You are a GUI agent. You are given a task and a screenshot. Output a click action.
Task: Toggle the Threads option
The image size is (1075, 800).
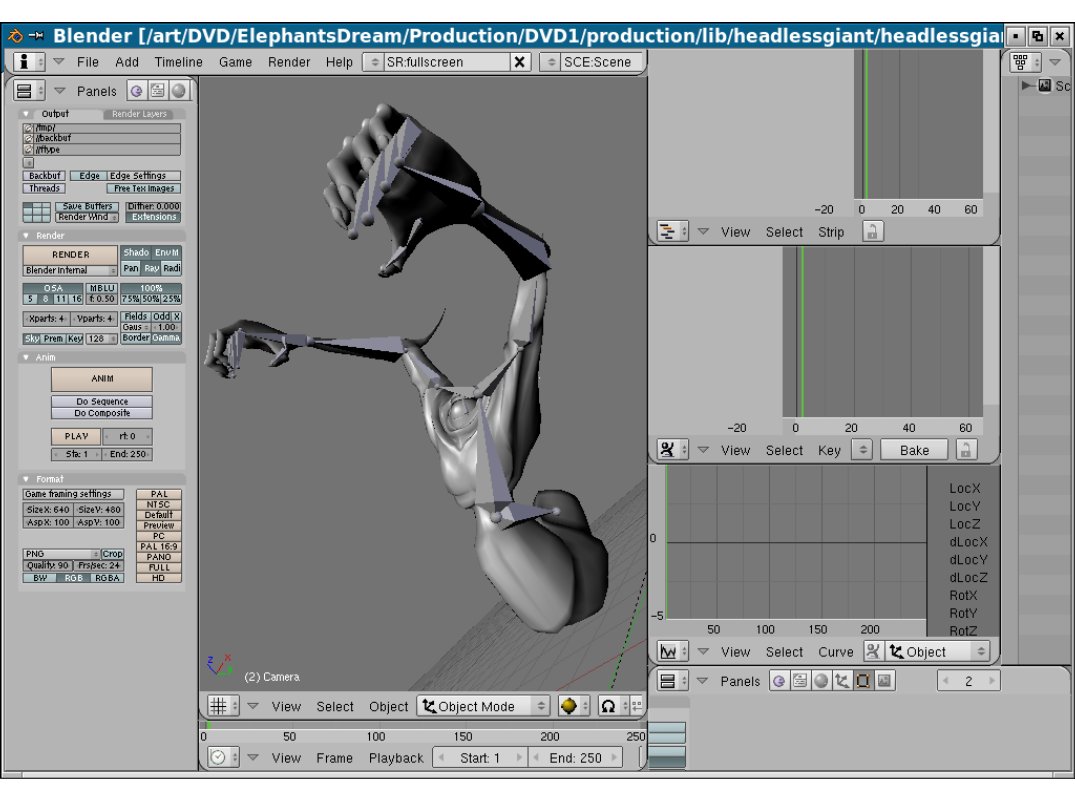pos(45,189)
